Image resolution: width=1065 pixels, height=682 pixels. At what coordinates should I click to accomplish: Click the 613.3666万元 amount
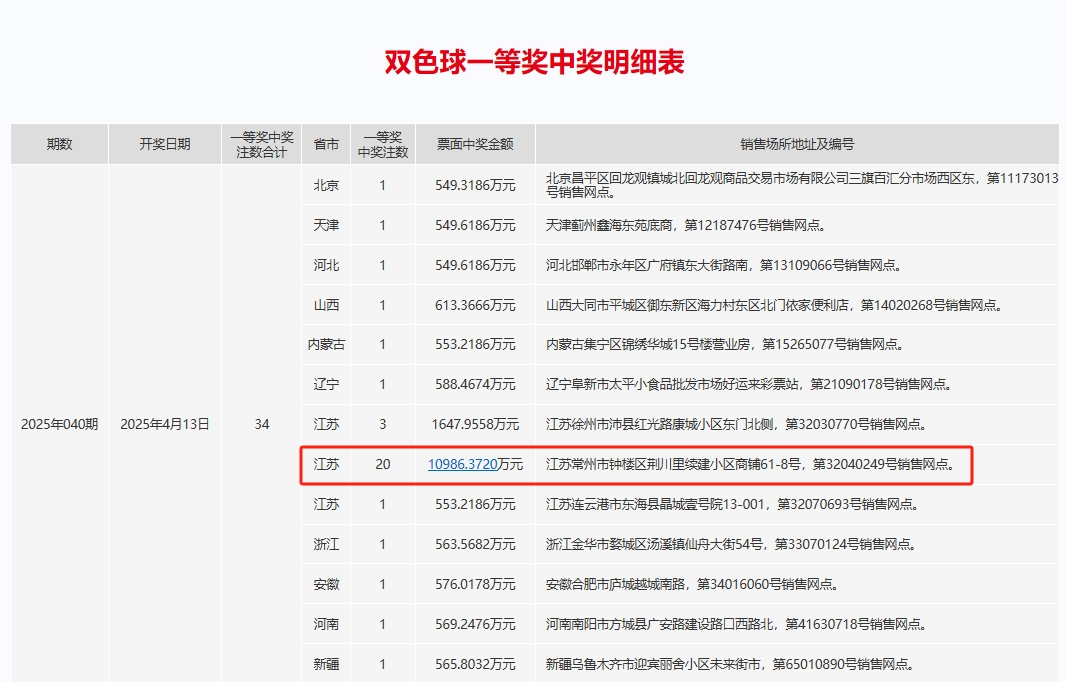[x=475, y=305]
